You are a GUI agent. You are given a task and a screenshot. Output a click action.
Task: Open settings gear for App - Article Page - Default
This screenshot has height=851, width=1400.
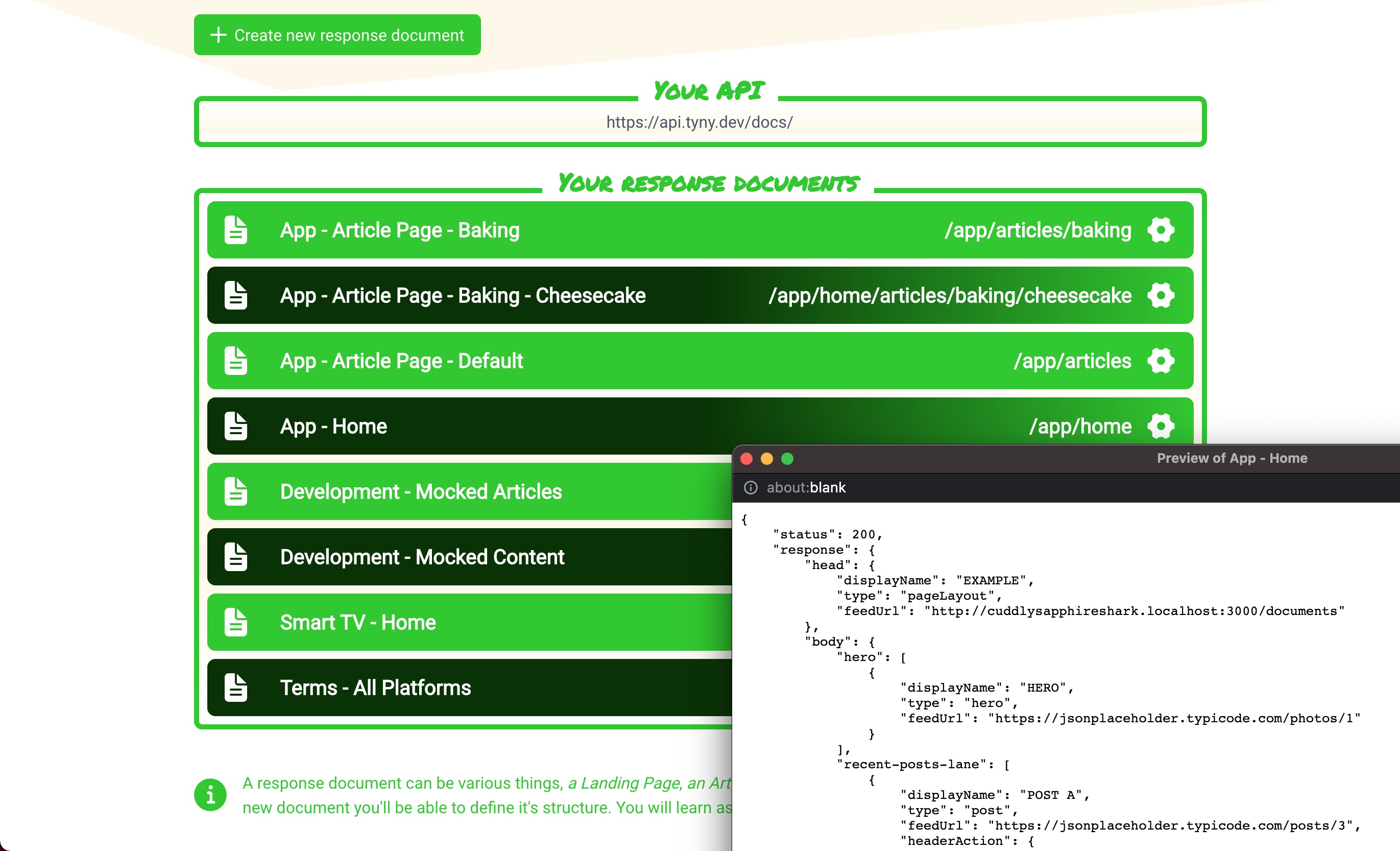pyautogui.click(x=1160, y=361)
